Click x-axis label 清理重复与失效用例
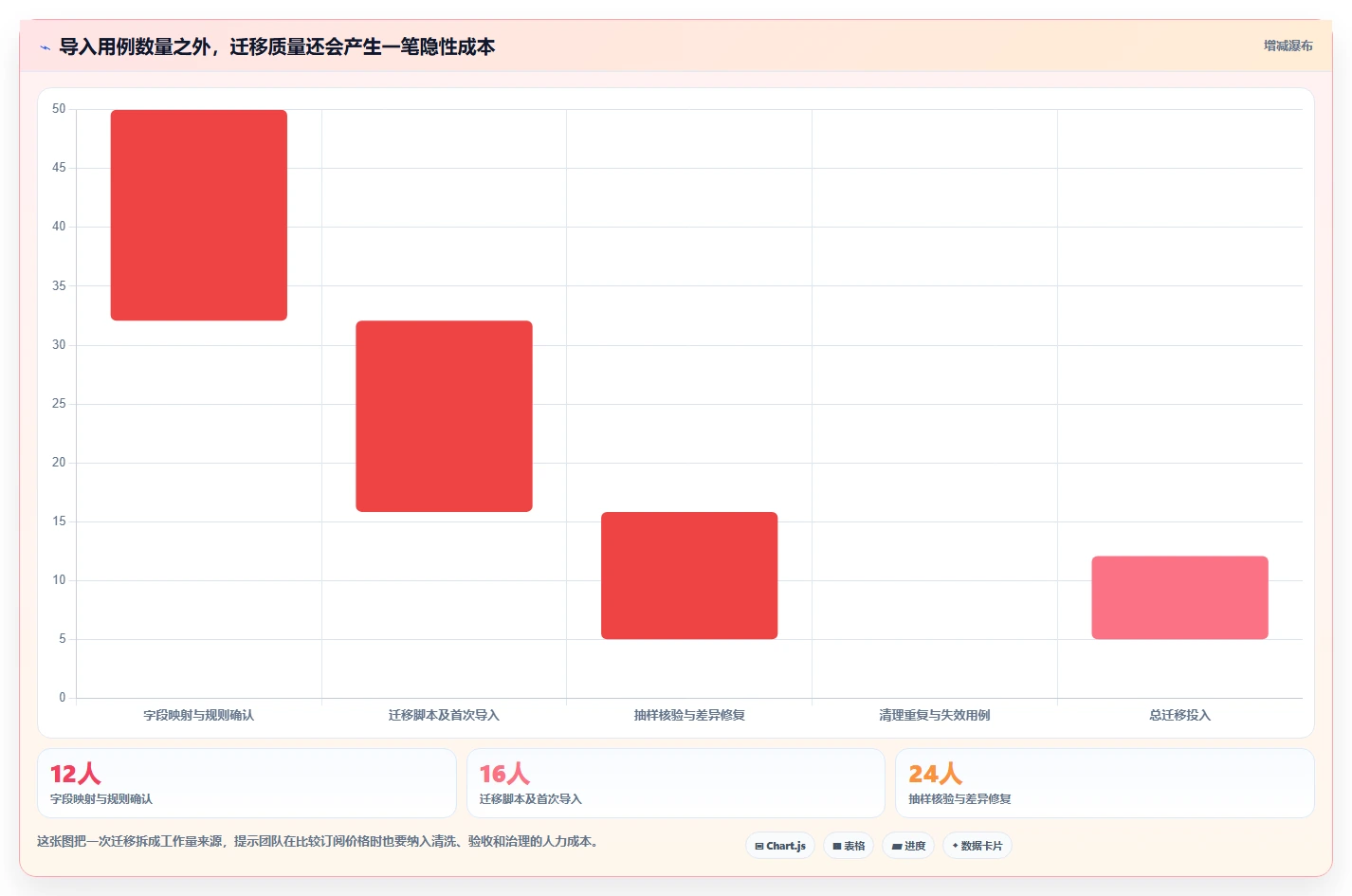This screenshot has height=896, width=1352. point(935,715)
